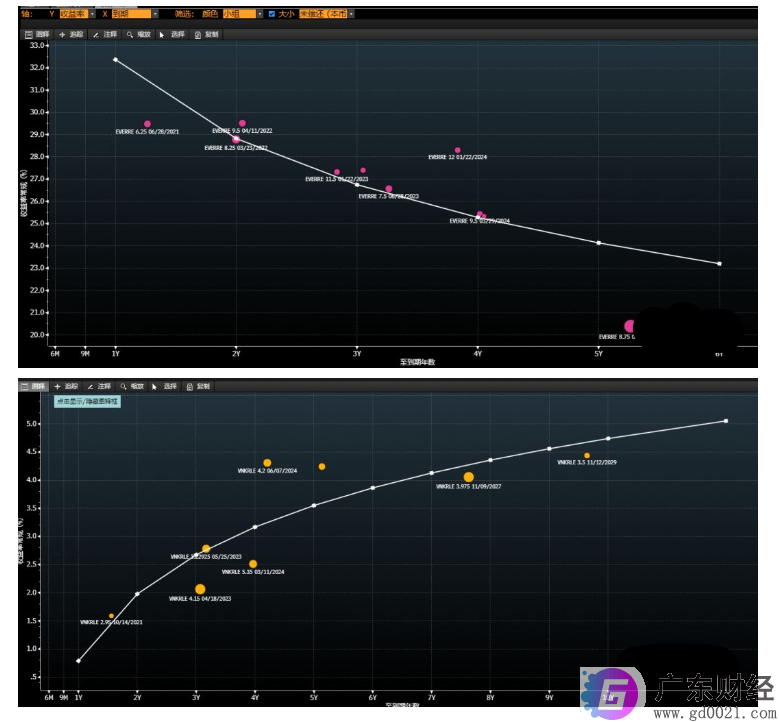
Task: Select the VNKRLE 3.5 11/12/2029 orange dot
Action: [587, 456]
